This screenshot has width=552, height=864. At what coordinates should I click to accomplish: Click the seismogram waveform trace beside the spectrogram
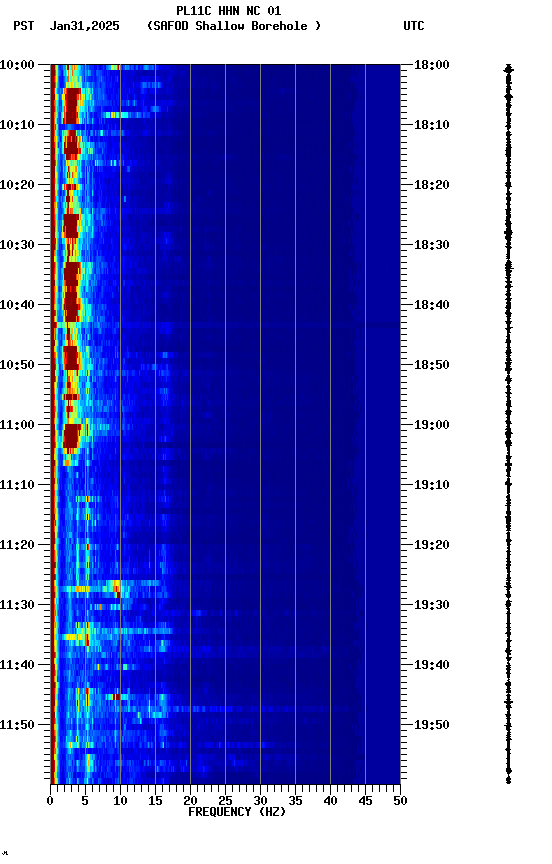(508, 424)
